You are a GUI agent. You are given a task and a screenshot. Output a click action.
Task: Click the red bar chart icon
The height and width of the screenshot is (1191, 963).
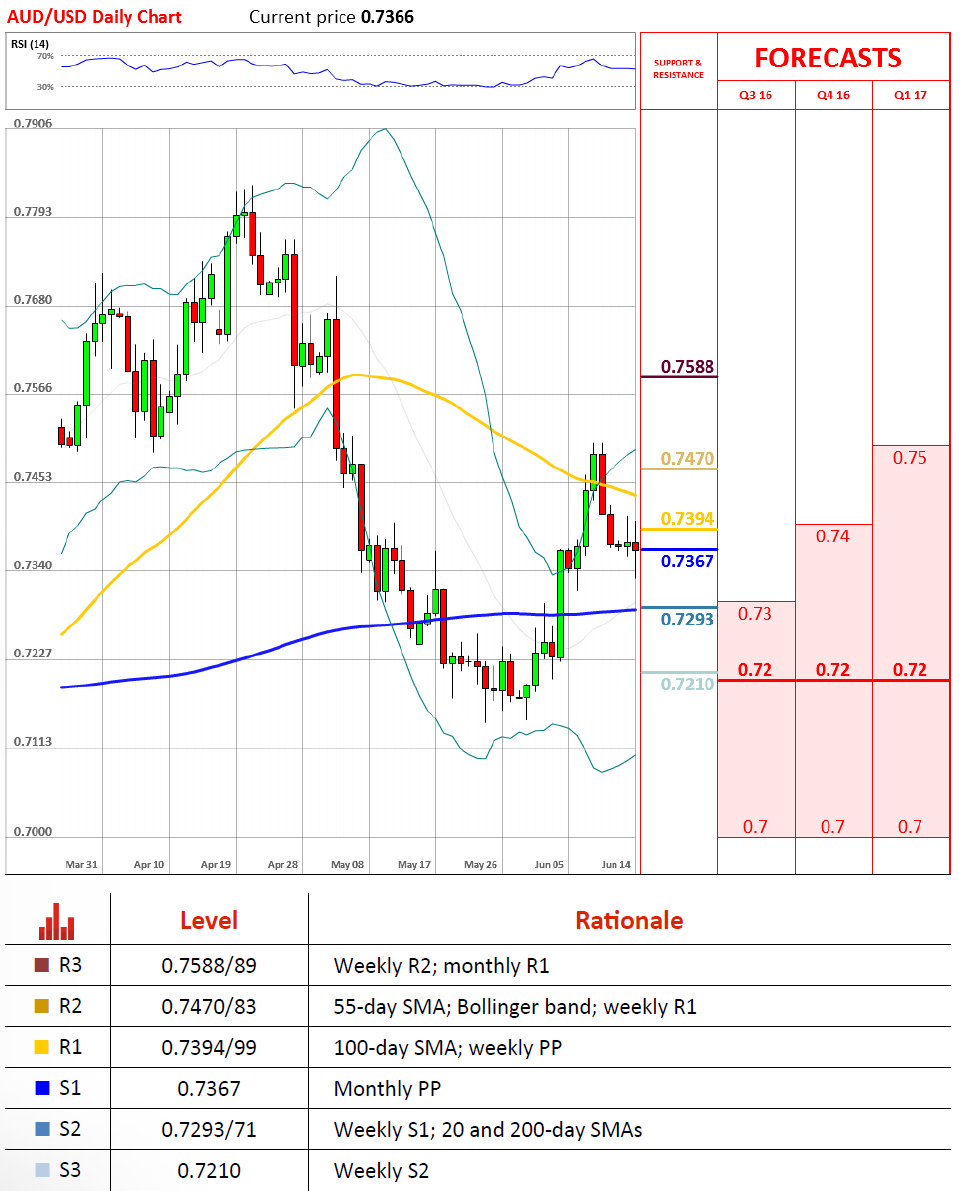click(x=57, y=921)
